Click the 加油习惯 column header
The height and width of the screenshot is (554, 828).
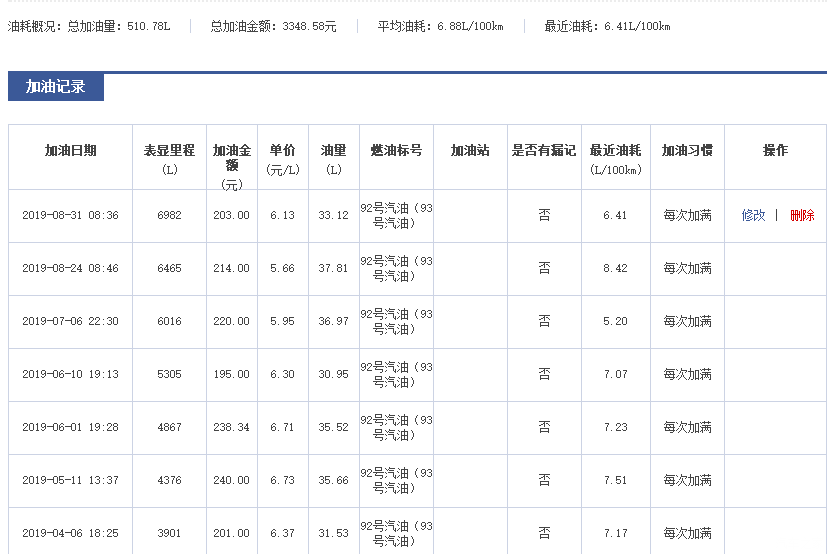click(x=687, y=150)
